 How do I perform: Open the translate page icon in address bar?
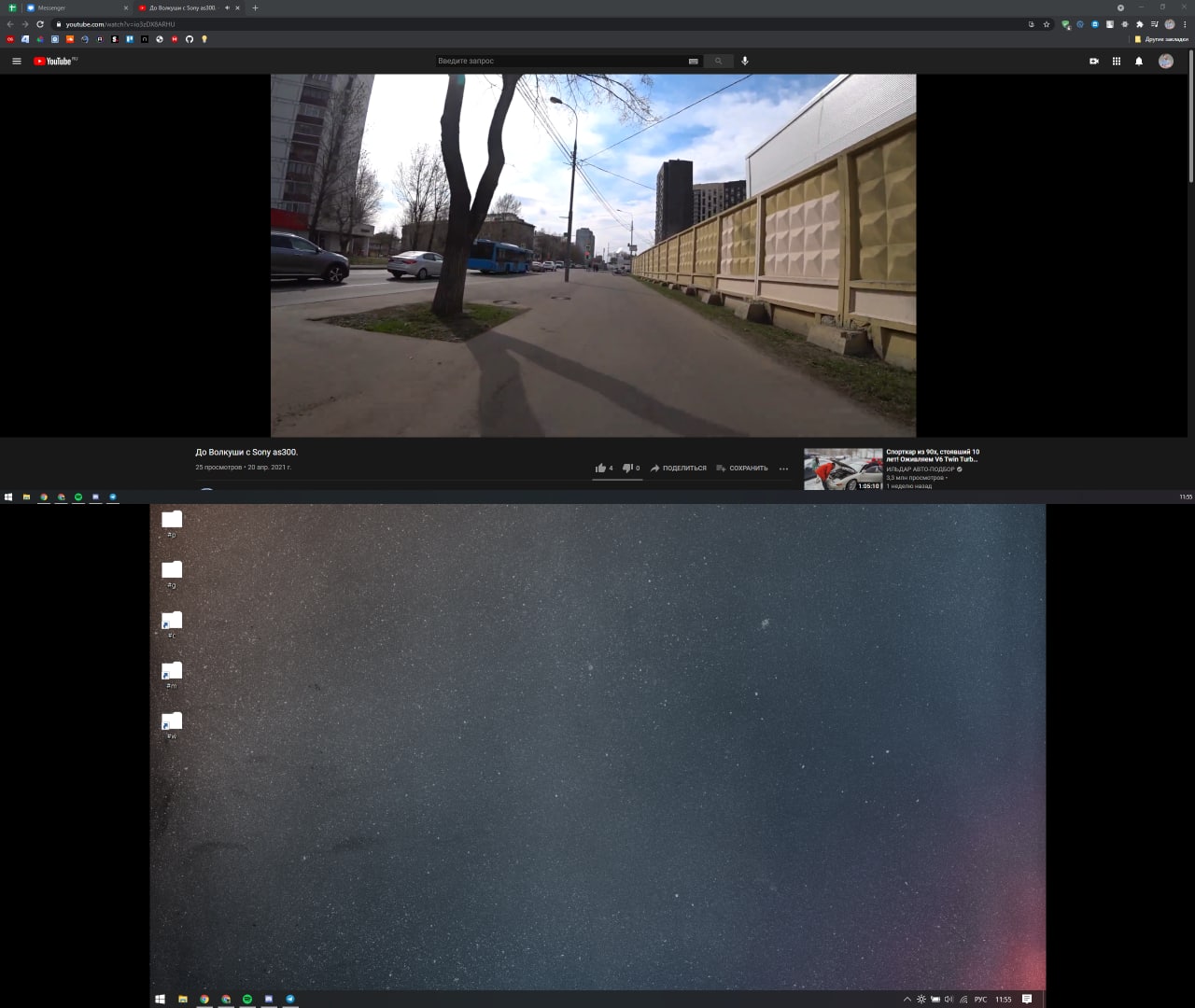tap(1032, 24)
